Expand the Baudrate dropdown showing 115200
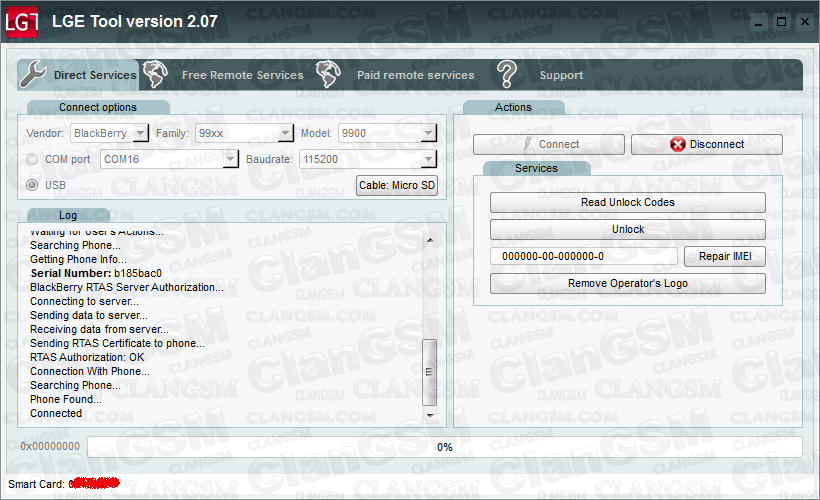The height and width of the screenshot is (500, 820). coord(429,159)
